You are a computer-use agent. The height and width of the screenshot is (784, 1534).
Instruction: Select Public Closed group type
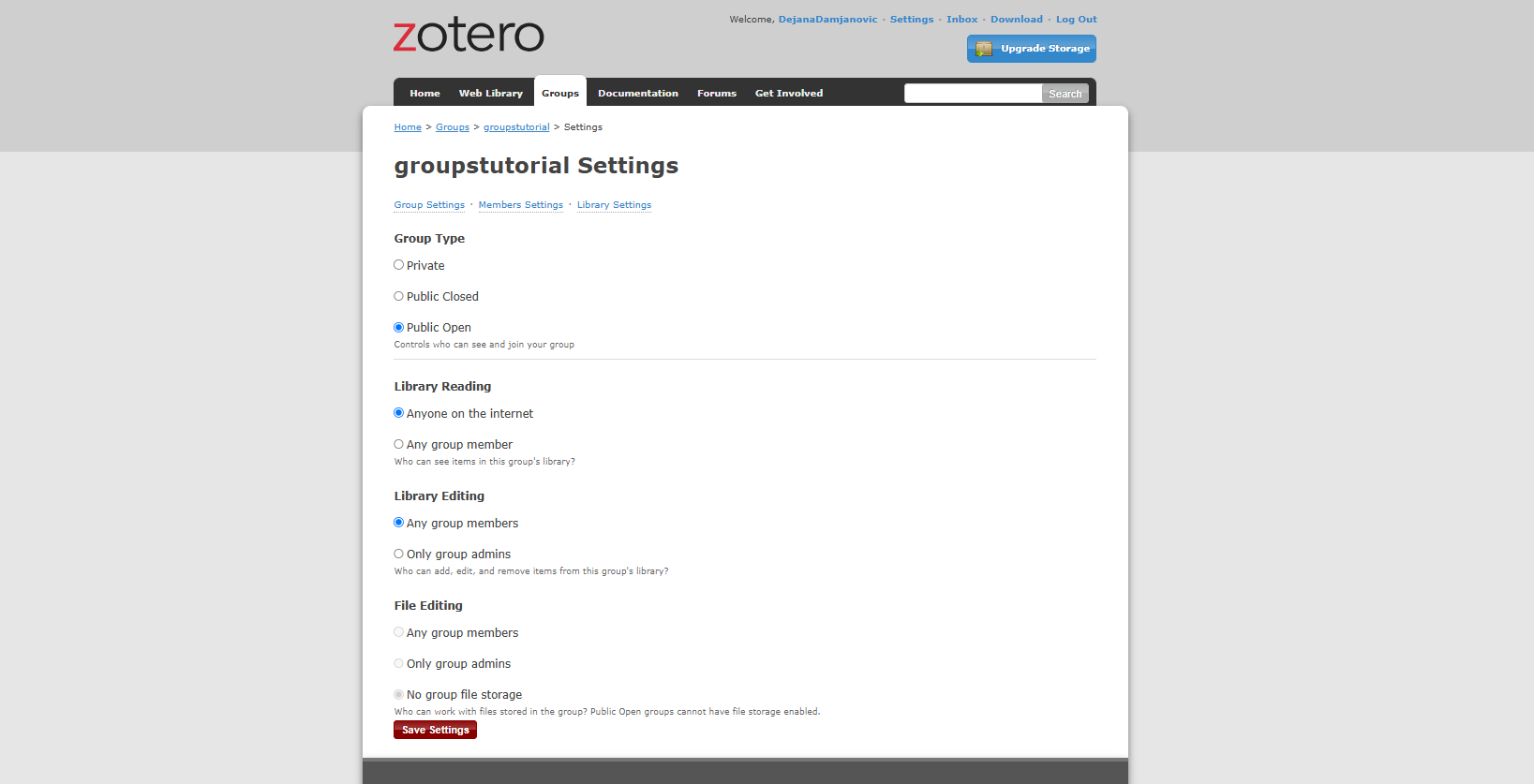398,296
